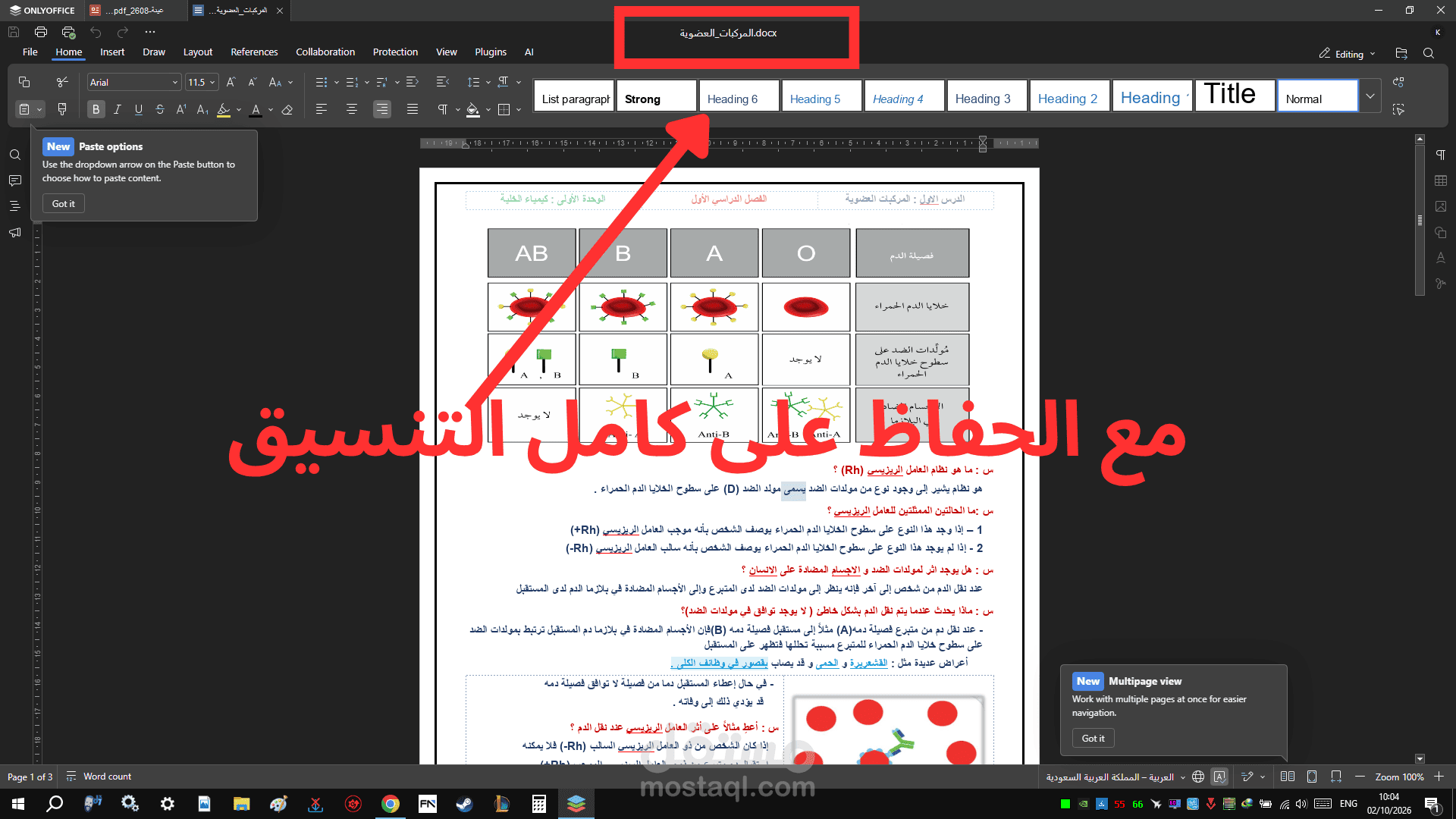
Task: Open the Table settings icon in the right sidebar
Action: 1441,180
